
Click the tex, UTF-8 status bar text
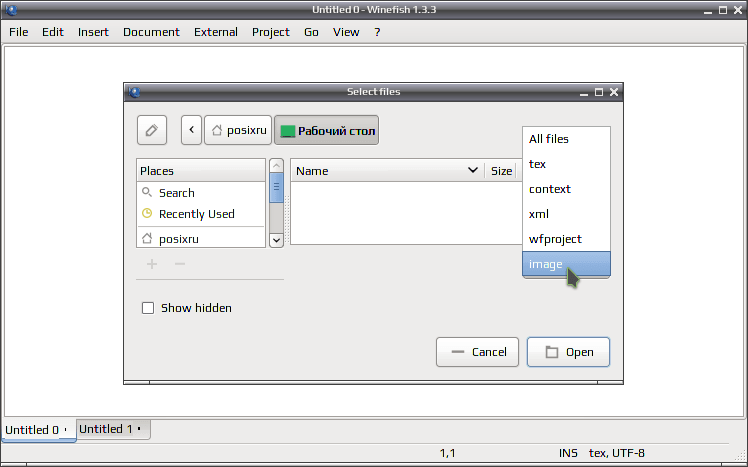[x=616, y=453]
